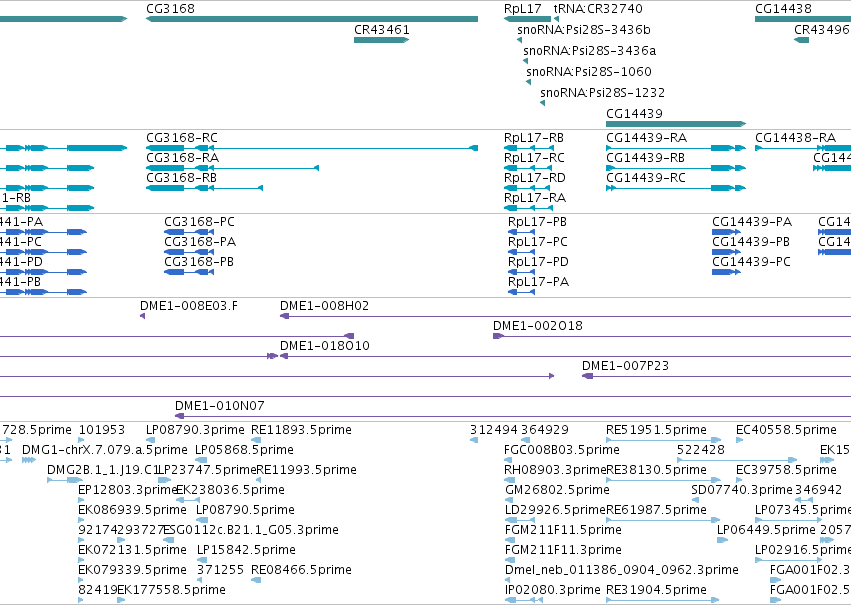Select EST FGC008B03.5prime
Viewport: 851px width, 605px height.
(x=507, y=460)
